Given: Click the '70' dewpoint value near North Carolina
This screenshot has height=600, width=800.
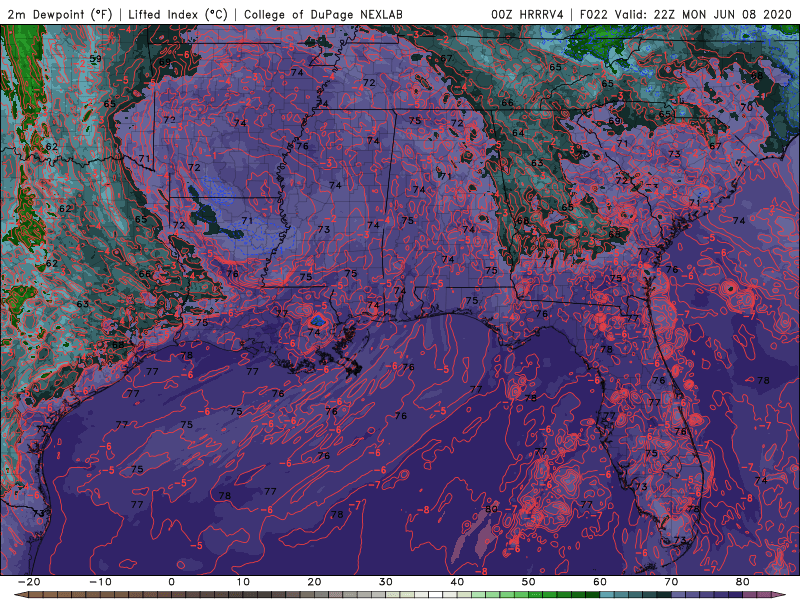Looking at the screenshot, I should coord(746,107).
